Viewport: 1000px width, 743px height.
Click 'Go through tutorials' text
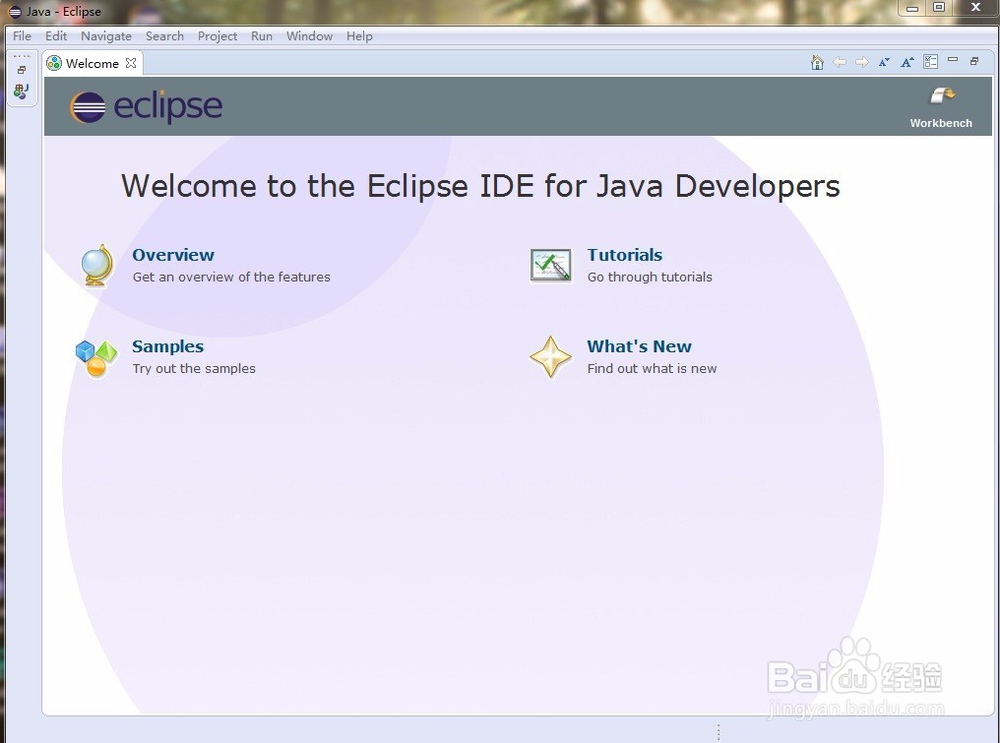point(649,277)
